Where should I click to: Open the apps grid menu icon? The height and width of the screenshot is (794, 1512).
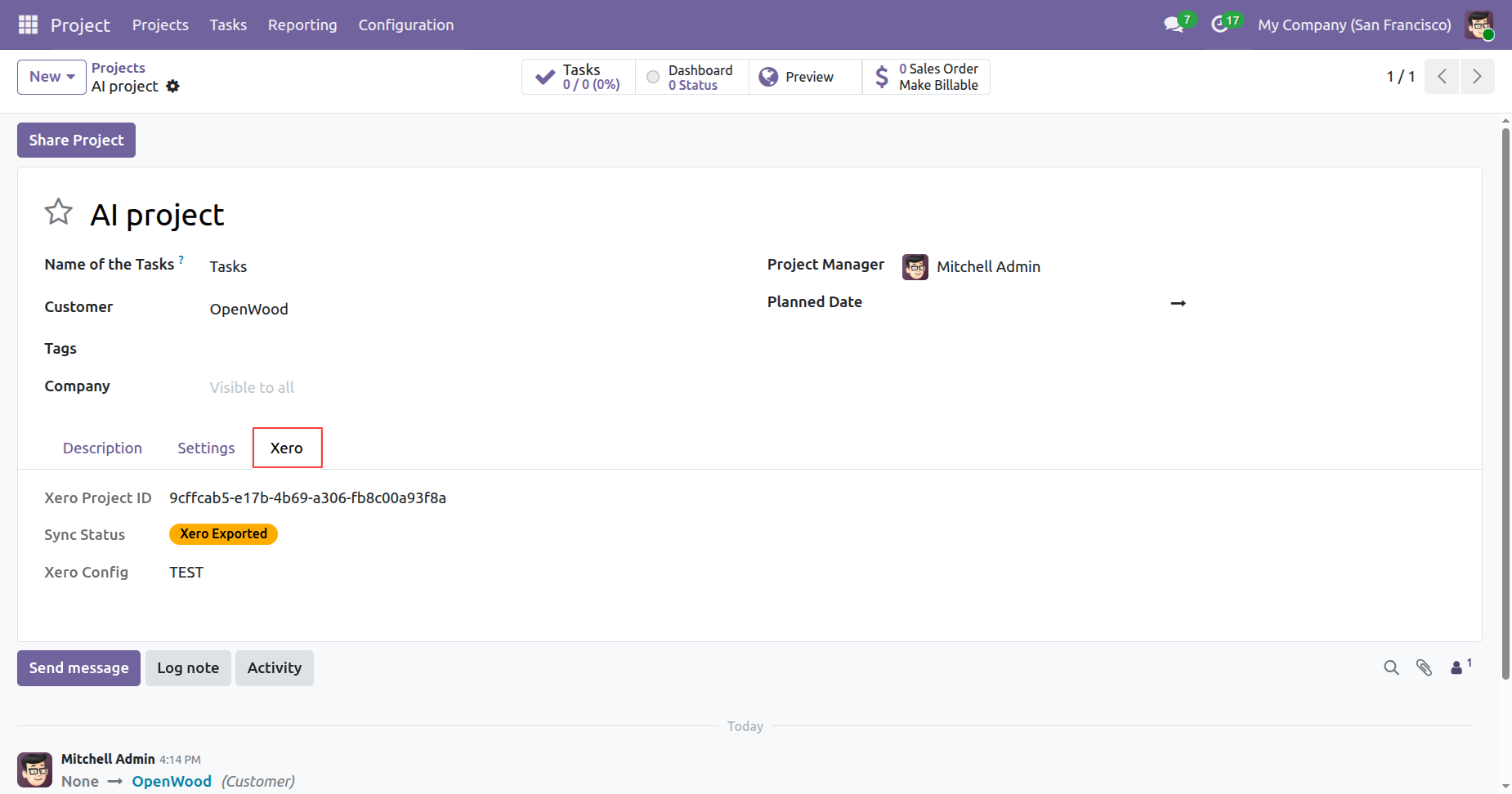(28, 25)
